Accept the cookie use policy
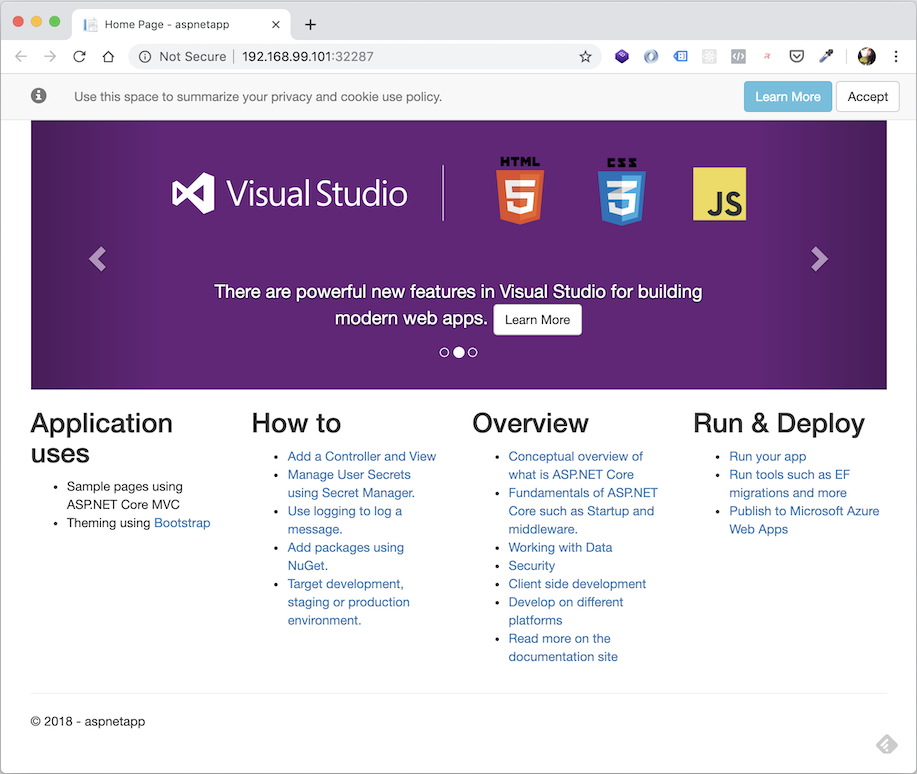This screenshot has height=774, width=917. [x=868, y=97]
